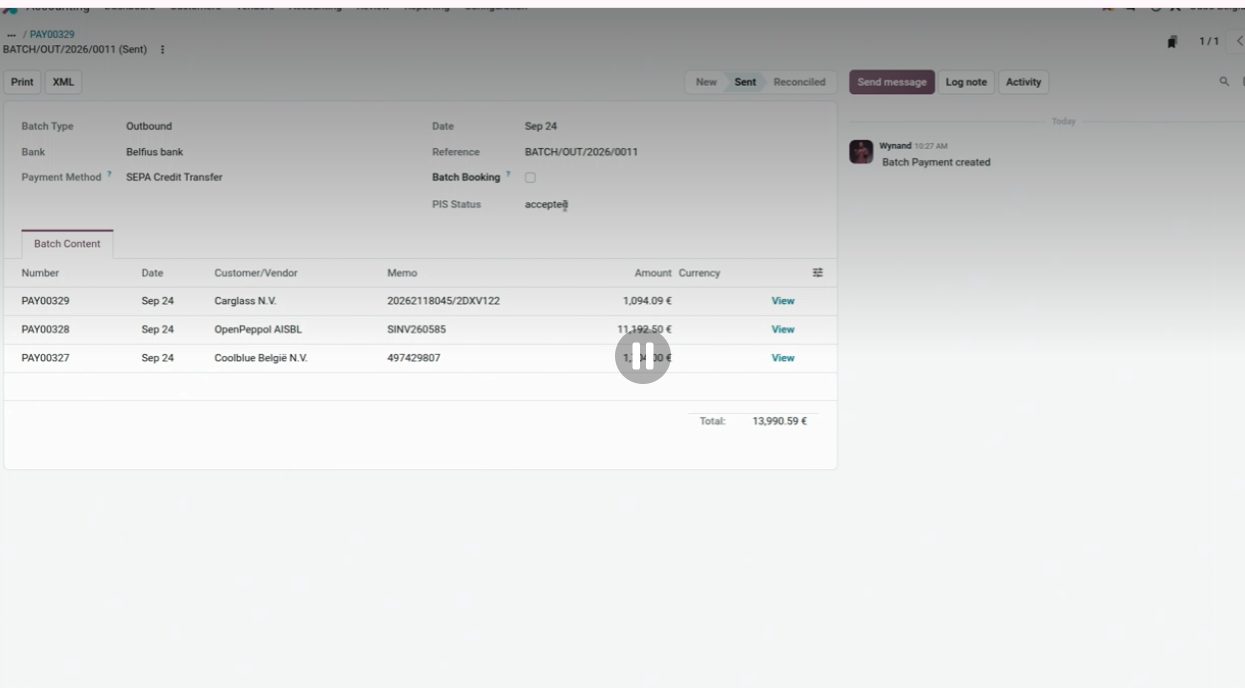1245x688 pixels.
Task: Click the XML button
Action: point(63,82)
